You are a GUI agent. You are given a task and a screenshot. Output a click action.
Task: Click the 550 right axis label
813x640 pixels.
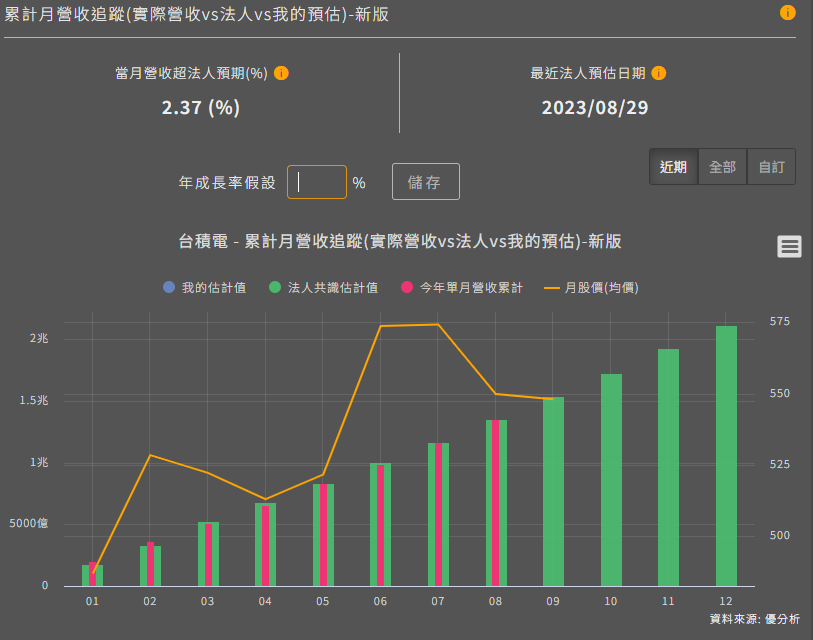pos(780,393)
